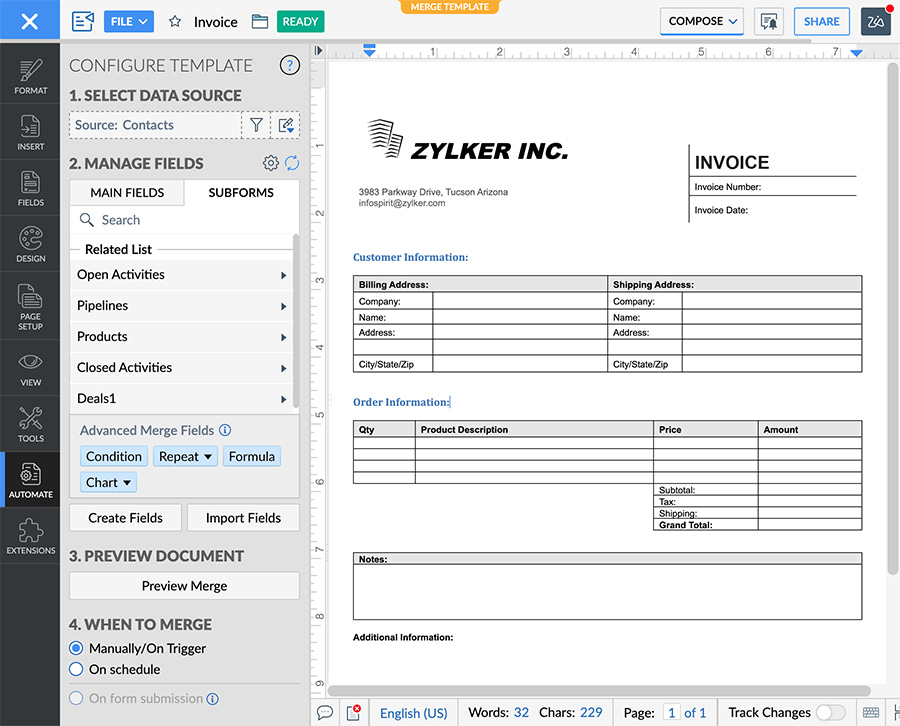Open the Design panel in sidebar

click(30, 245)
